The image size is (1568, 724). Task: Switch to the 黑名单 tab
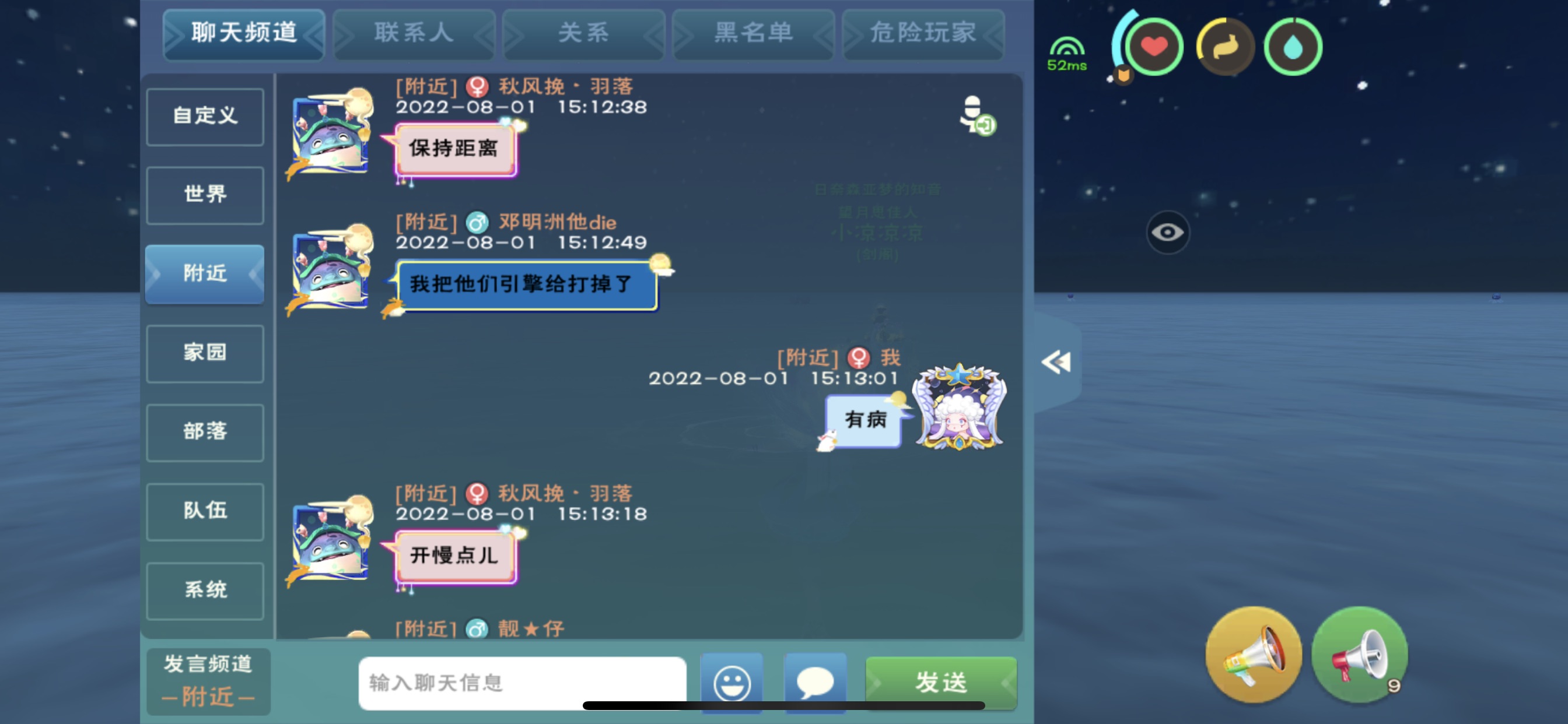pos(754,33)
